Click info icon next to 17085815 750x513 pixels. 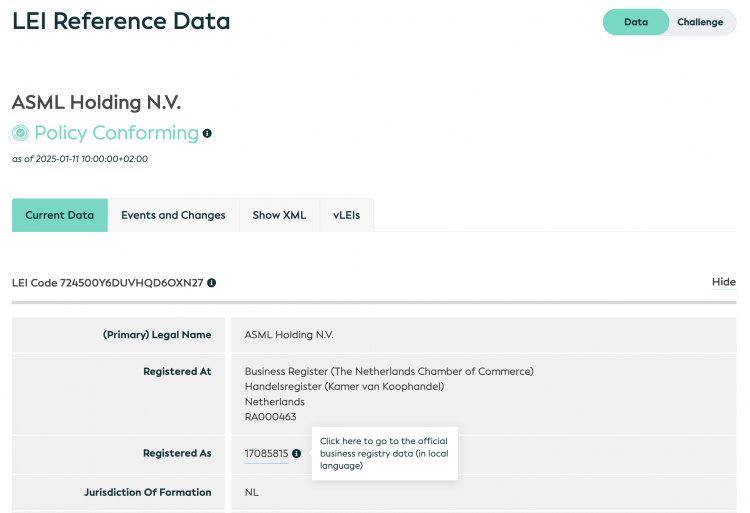click(297, 454)
